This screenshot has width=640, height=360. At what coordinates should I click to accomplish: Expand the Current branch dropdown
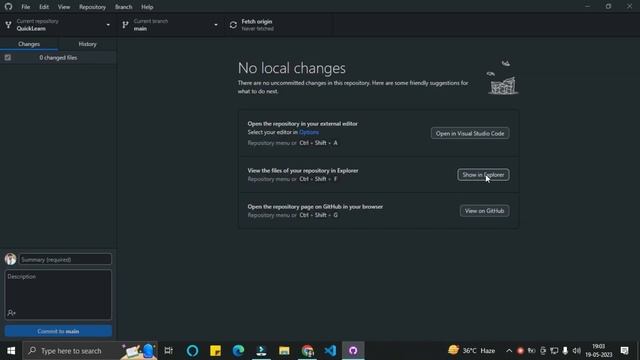pos(171,25)
